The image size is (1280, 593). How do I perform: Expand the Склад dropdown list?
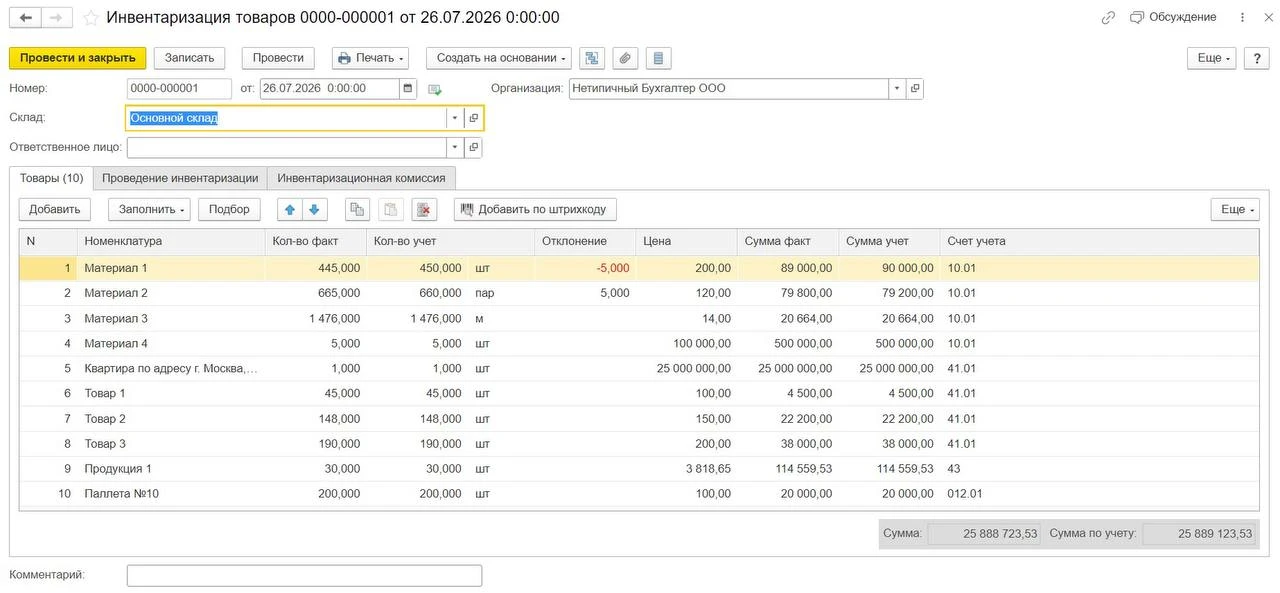[455, 118]
